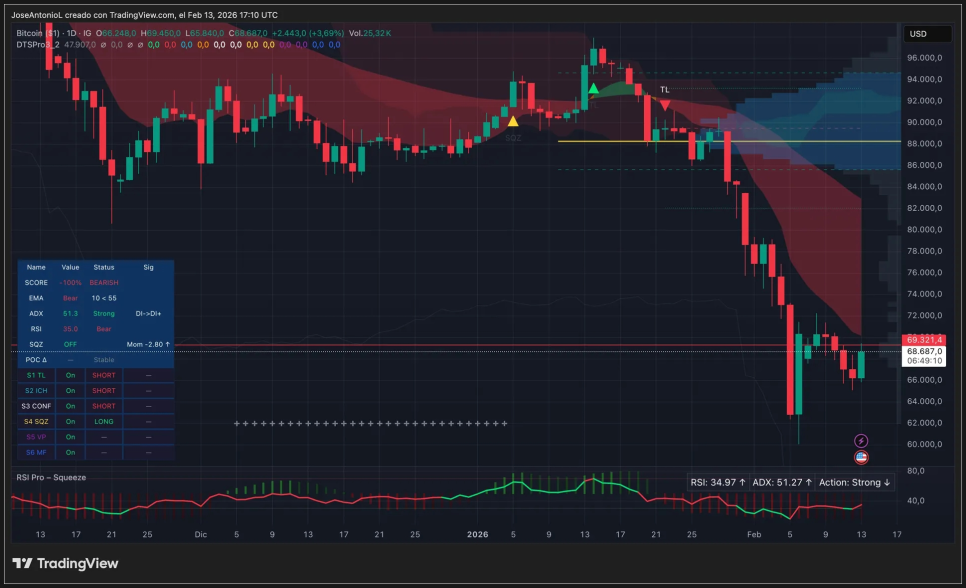Click the green up-triangle signal near January 13
The image size is (966, 588).
[x=593, y=88]
